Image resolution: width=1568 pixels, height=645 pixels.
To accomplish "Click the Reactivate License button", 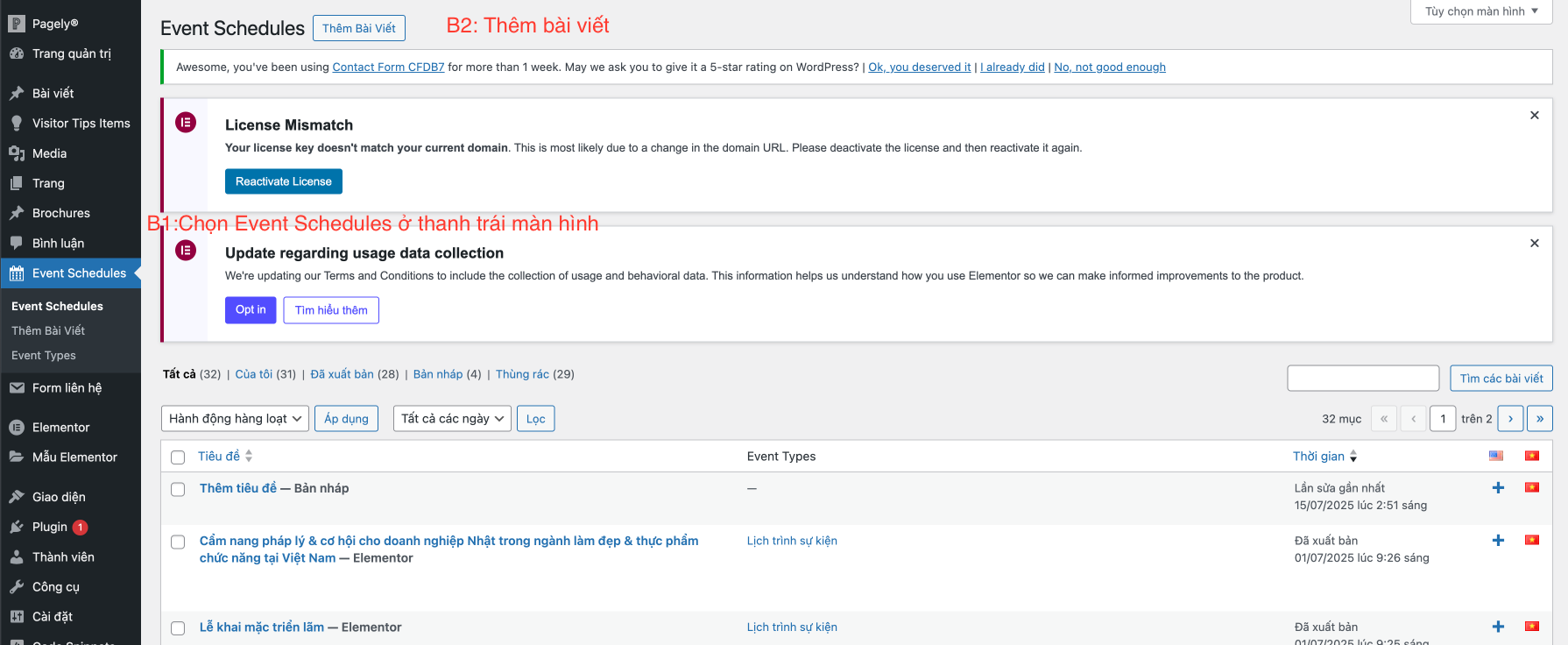I will pos(283,181).
